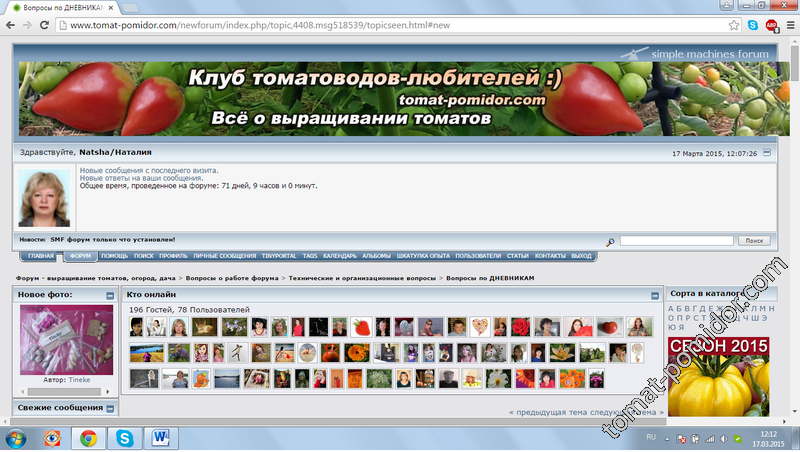800x452 pixels.
Task: Open the Chrome hamburger menu
Action: (x=789, y=24)
